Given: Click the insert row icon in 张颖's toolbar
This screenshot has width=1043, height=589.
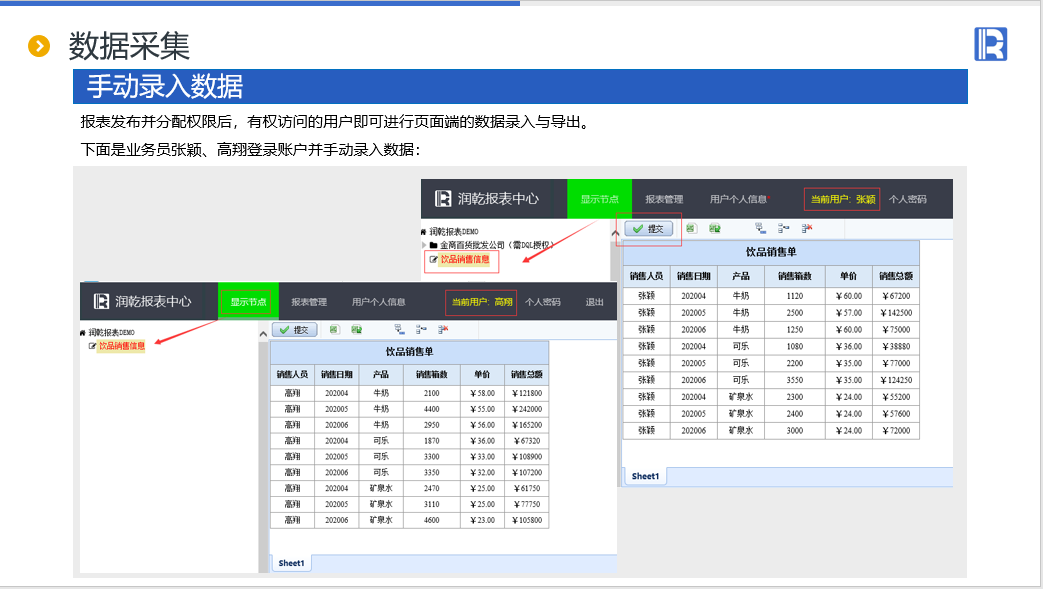Looking at the screenshot, I should [x=785, y=228].
